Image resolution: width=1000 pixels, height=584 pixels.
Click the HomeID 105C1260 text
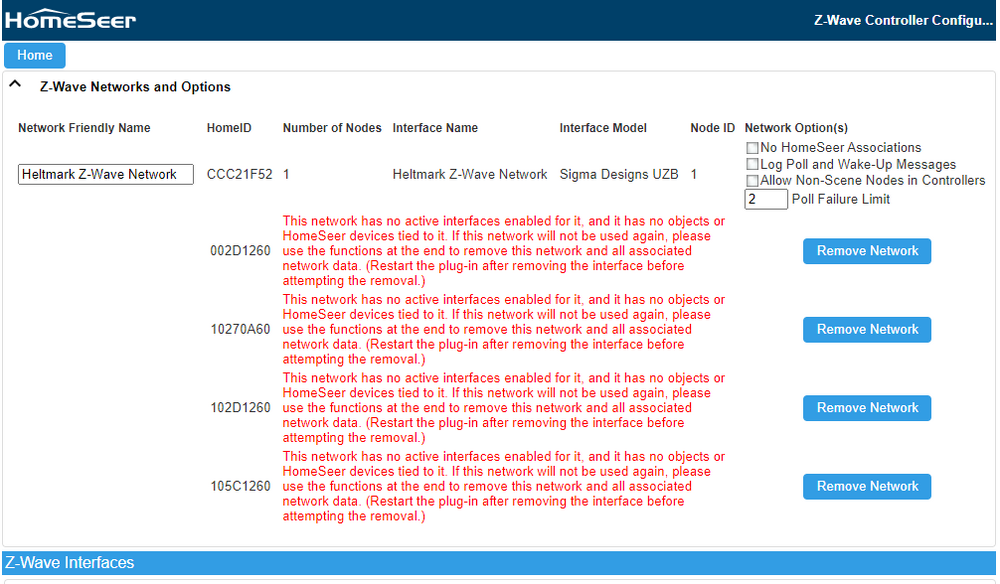(240, 486)
